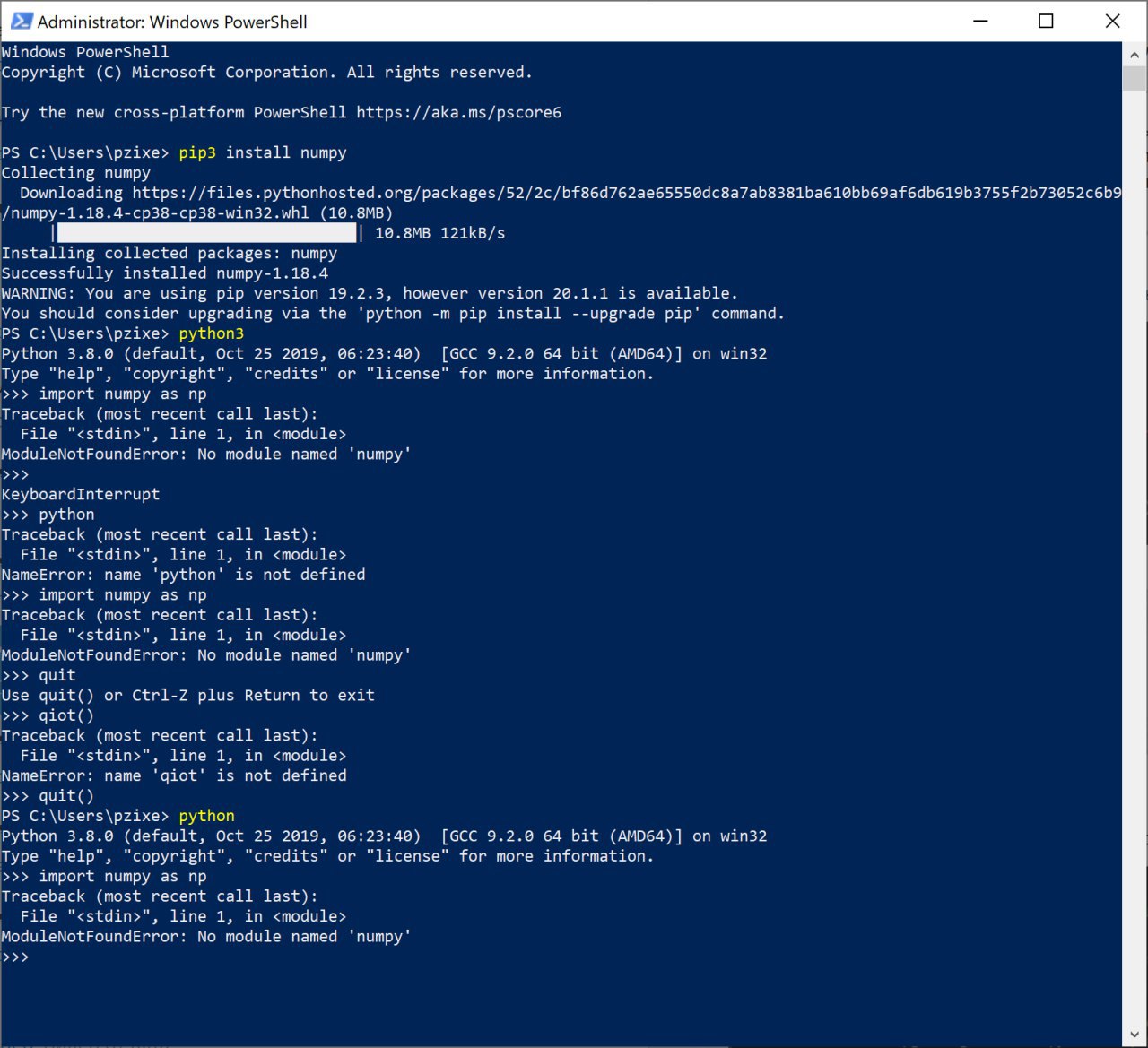Click the 'pip3 install numpy' command

(263, 152)
